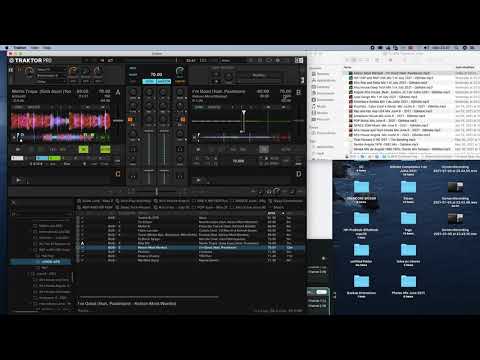480x360 pixels.
Task: Play Deck C with its play button
Action: [18, 180]
